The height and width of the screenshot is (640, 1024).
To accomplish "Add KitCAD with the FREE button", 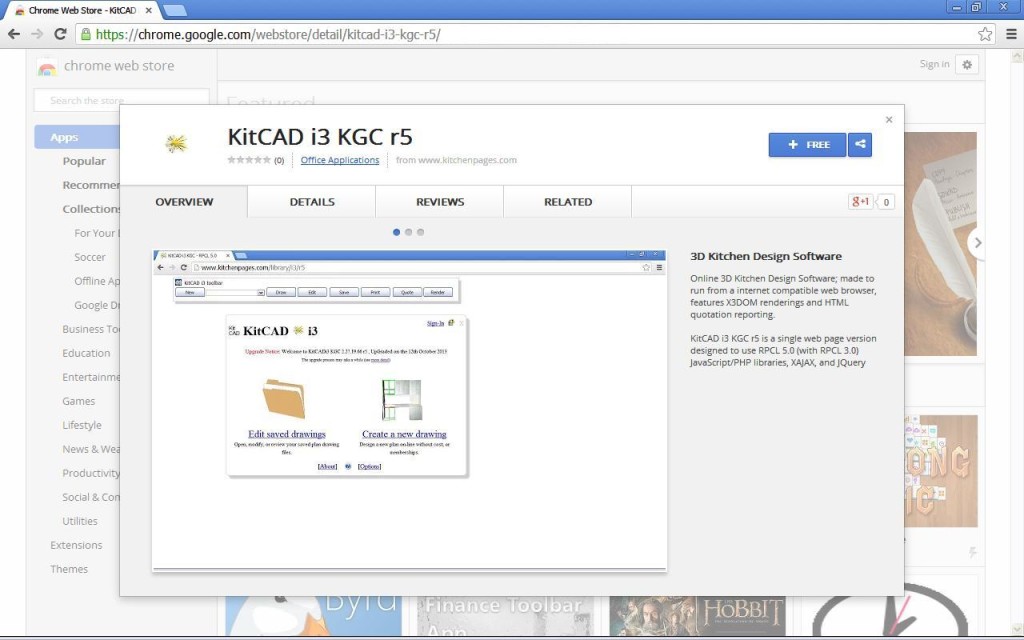I will point(807,144).
